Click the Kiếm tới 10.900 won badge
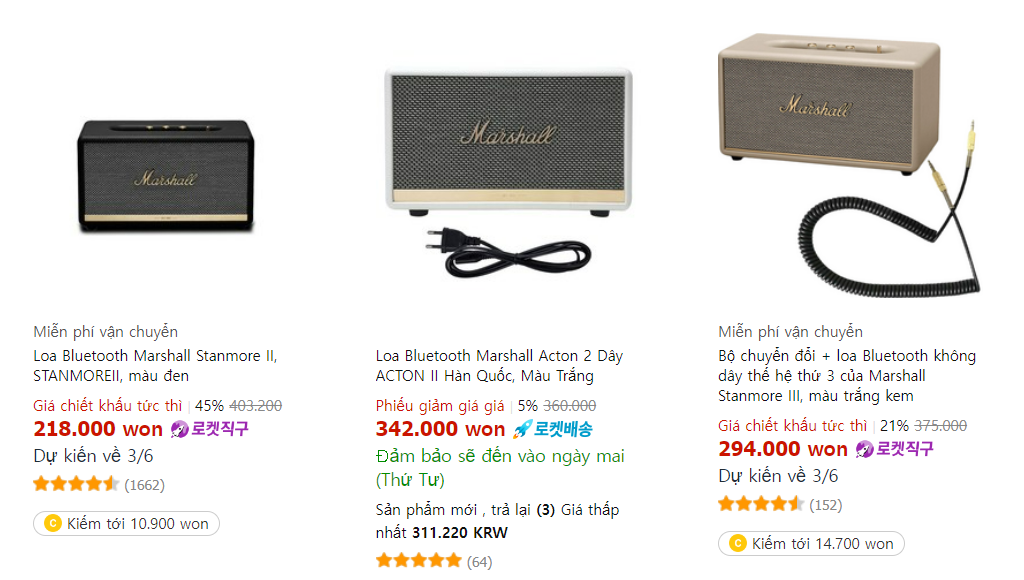This screenshot has height=580, width=1024. (x=127, y=524)
